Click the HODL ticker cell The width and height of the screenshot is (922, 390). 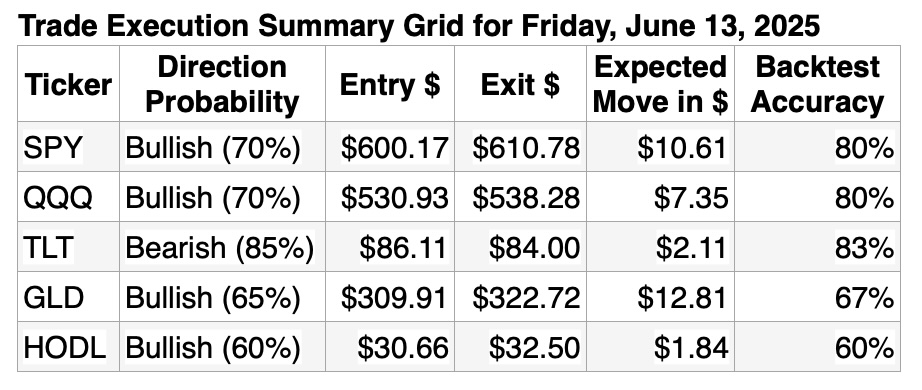coord(68,347)
